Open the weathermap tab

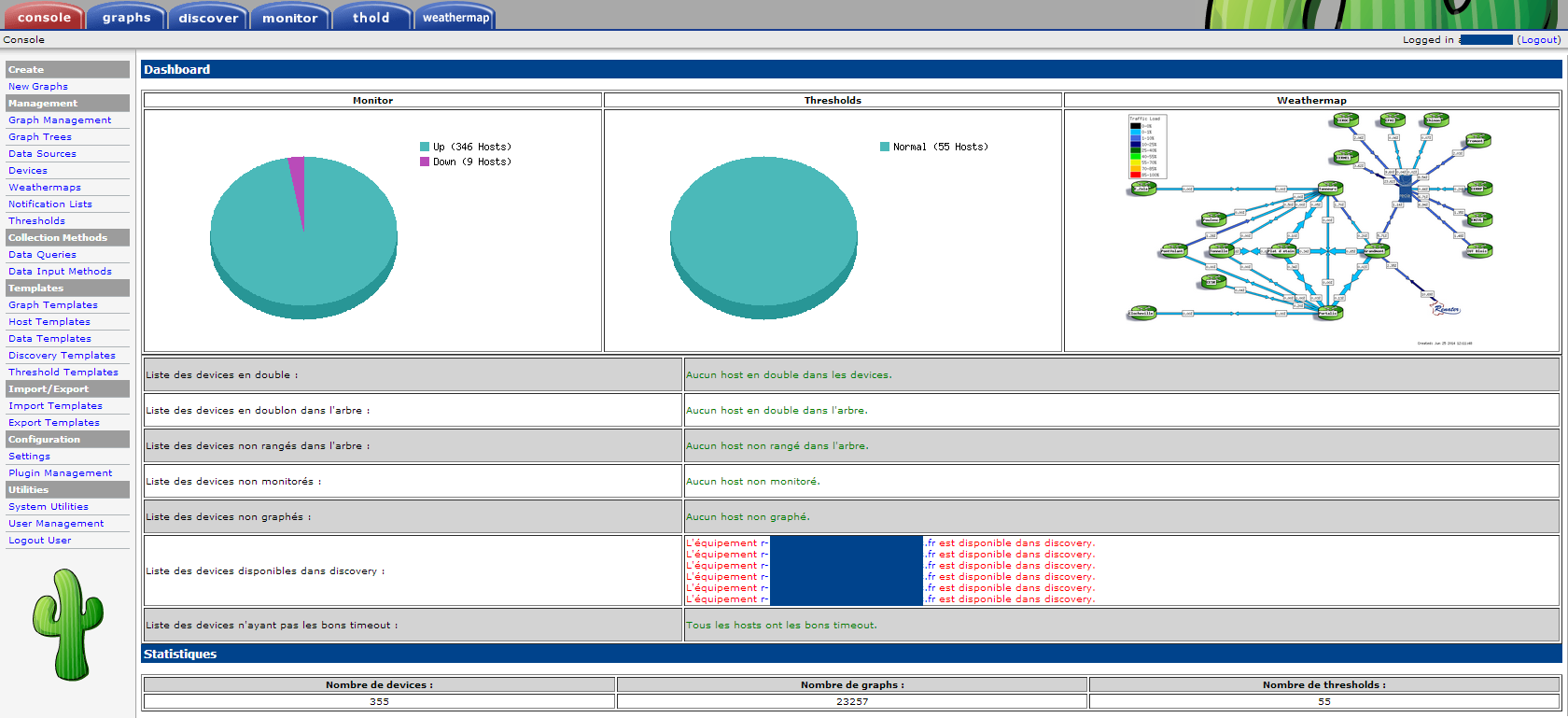click(455, 17)
